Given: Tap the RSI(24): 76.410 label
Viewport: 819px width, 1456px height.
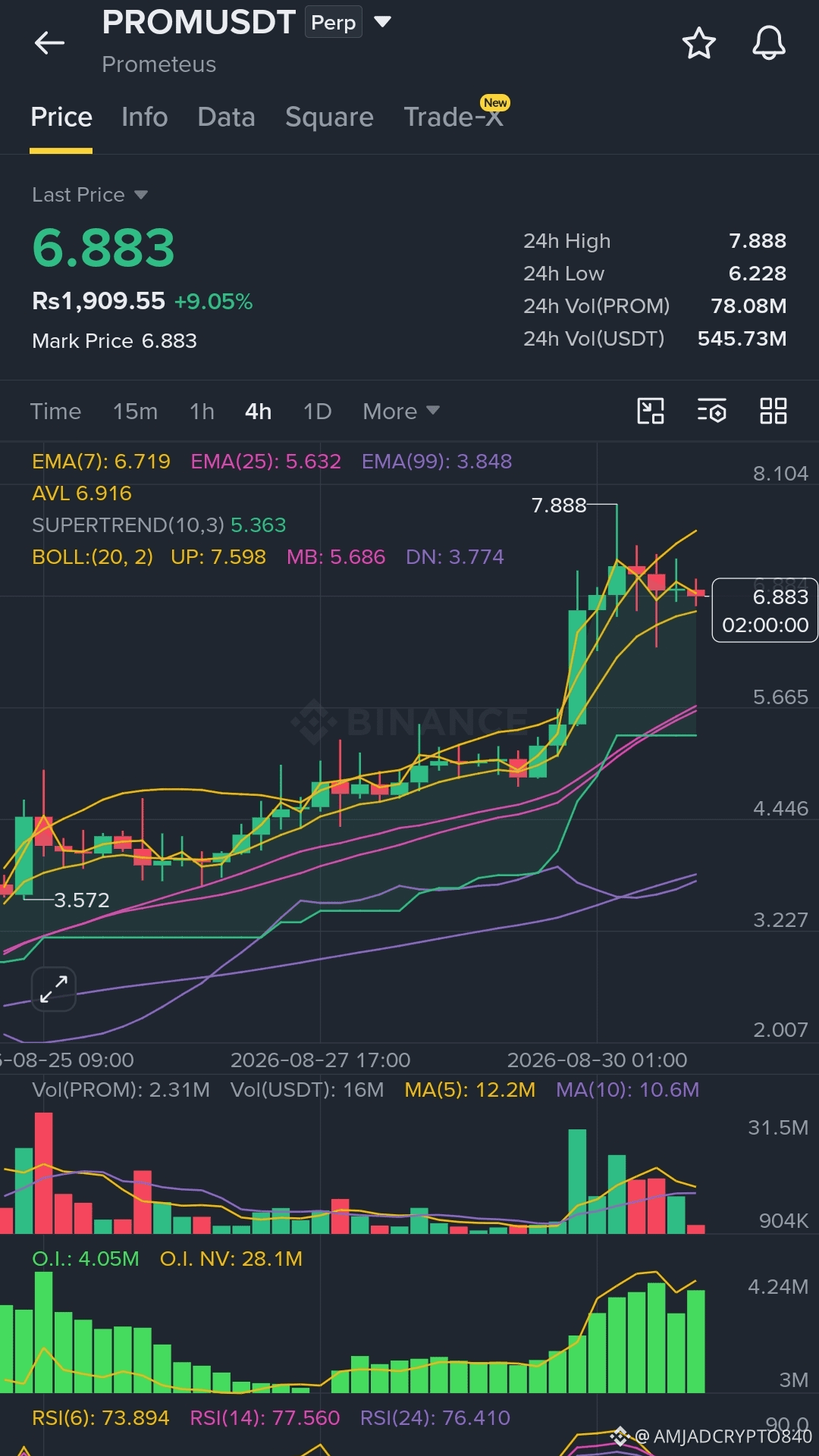Looking at the screenshot, I should (435, 1418).
